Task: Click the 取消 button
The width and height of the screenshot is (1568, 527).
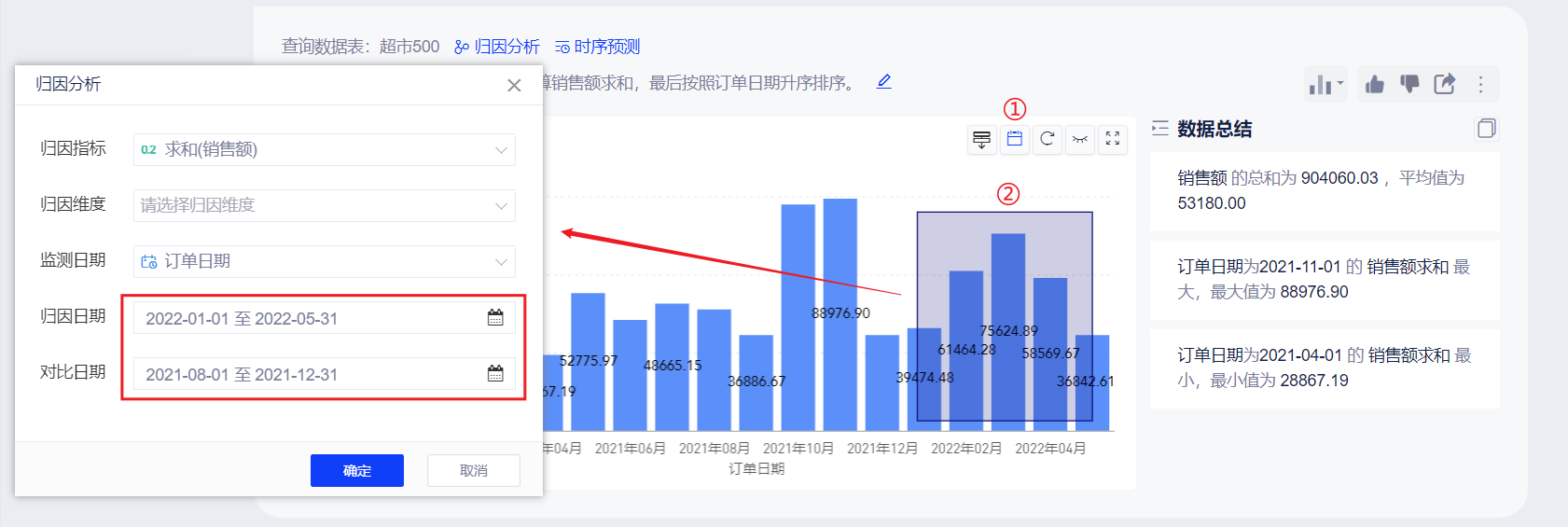Action: click(x=474, y=471)
